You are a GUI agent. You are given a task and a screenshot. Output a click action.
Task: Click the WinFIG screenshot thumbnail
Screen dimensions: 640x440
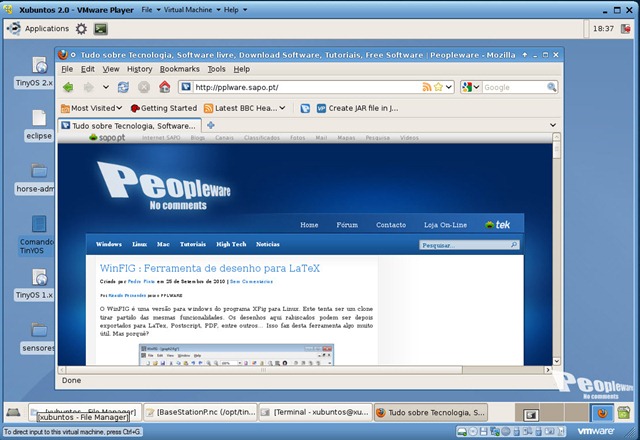(x=236, y=354)
